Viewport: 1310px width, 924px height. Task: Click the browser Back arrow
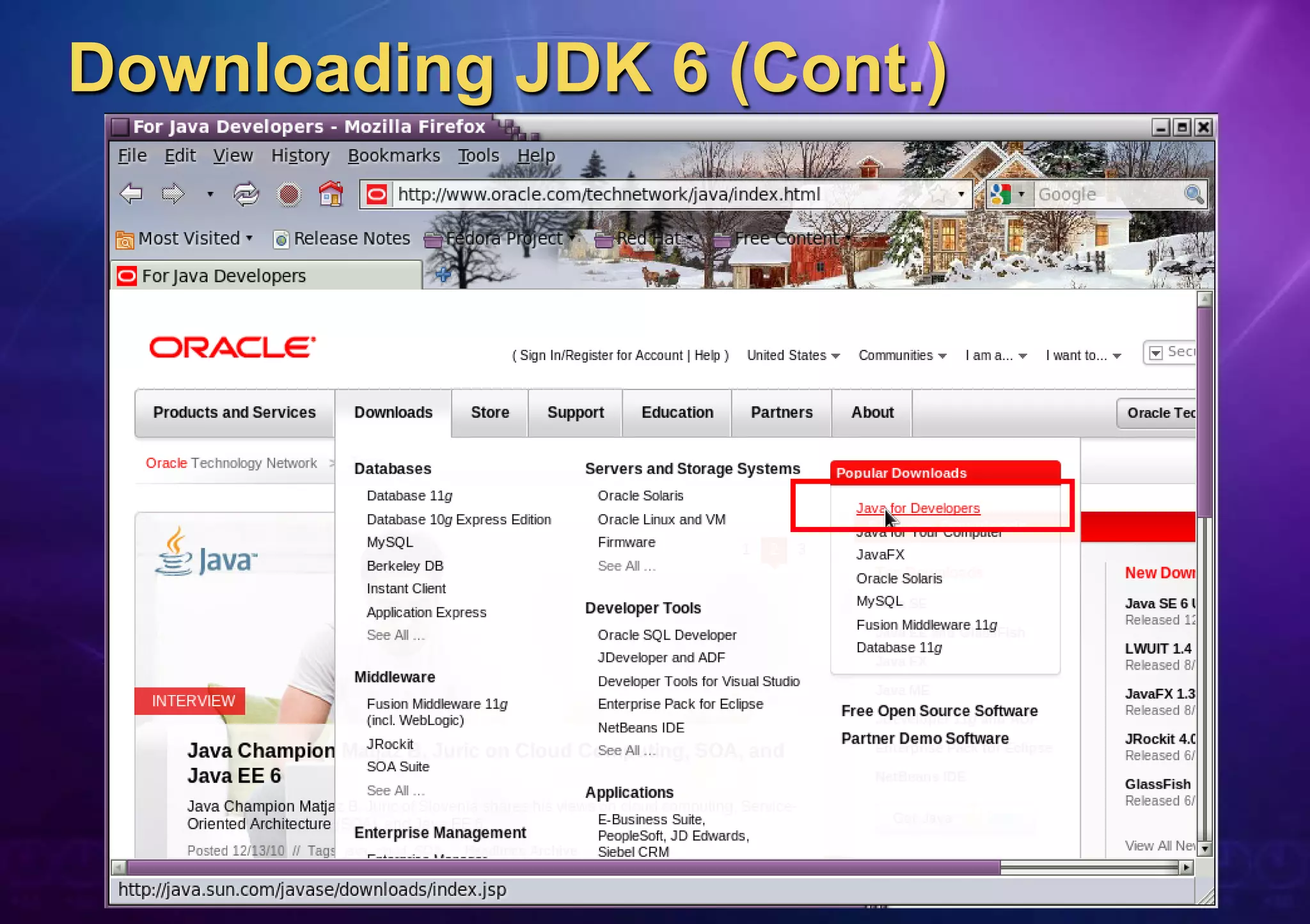(132, 194)
